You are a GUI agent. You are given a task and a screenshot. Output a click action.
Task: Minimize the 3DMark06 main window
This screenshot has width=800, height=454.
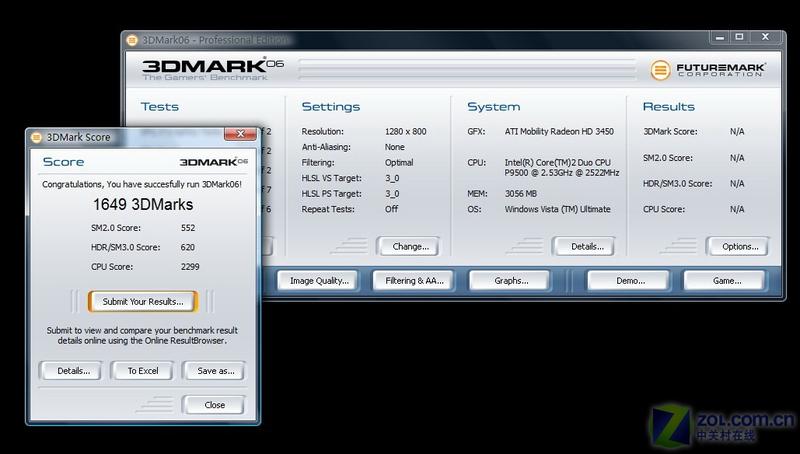(720, 37)
